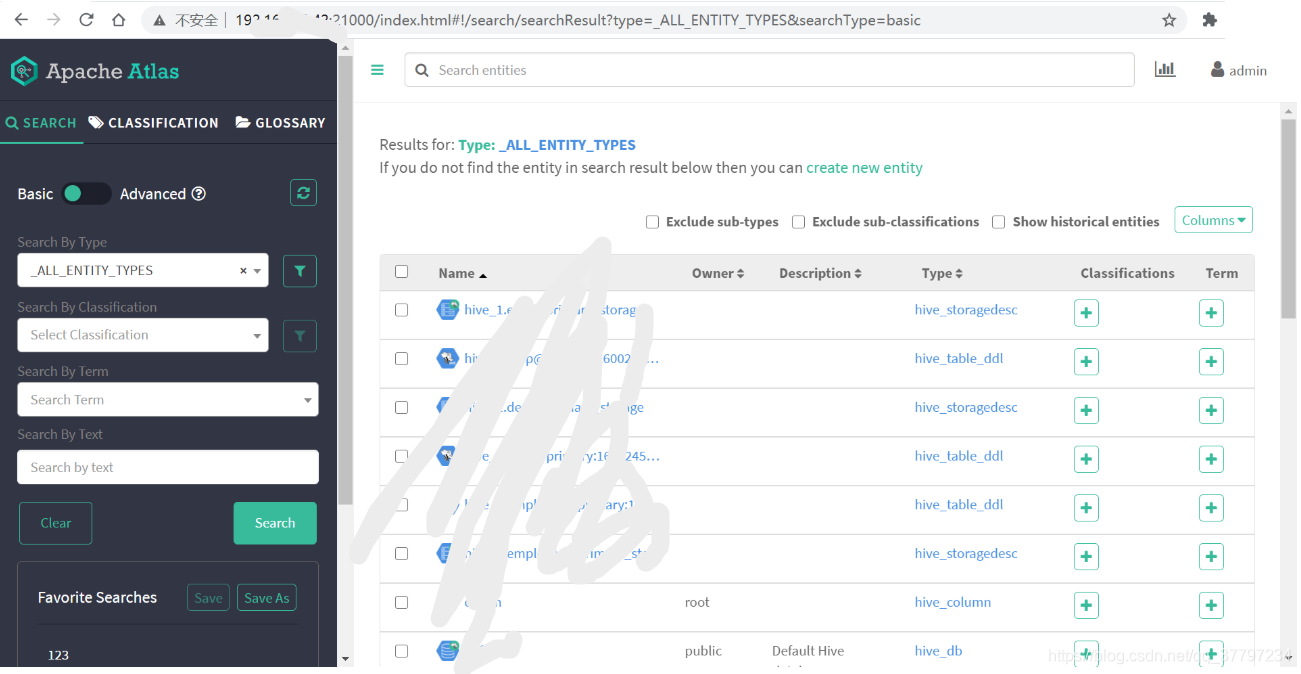Click the Search by text field
Screen dimensions: 1301x674
coord(168,467)
